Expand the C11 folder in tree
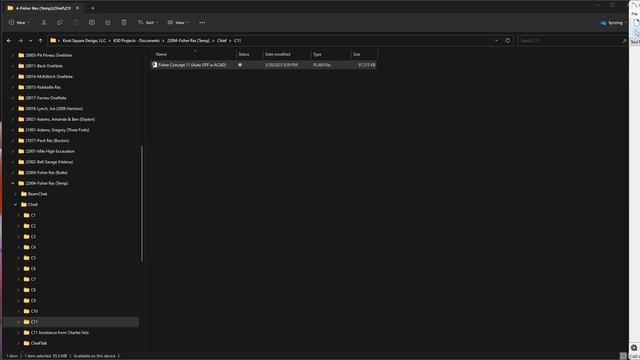The image size is (640, 360). coord(18,322)
